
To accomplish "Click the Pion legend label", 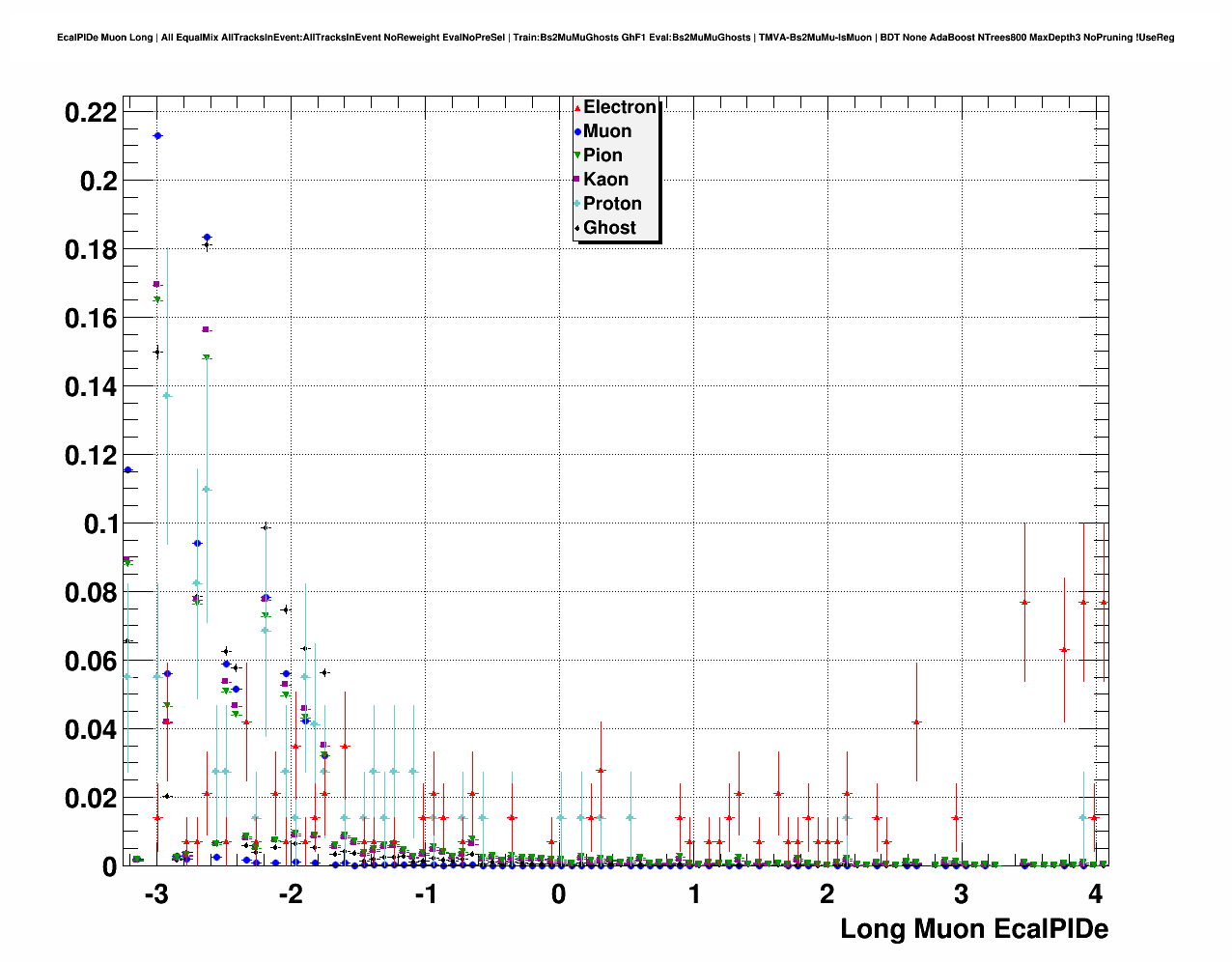I will tap(602, 156).
